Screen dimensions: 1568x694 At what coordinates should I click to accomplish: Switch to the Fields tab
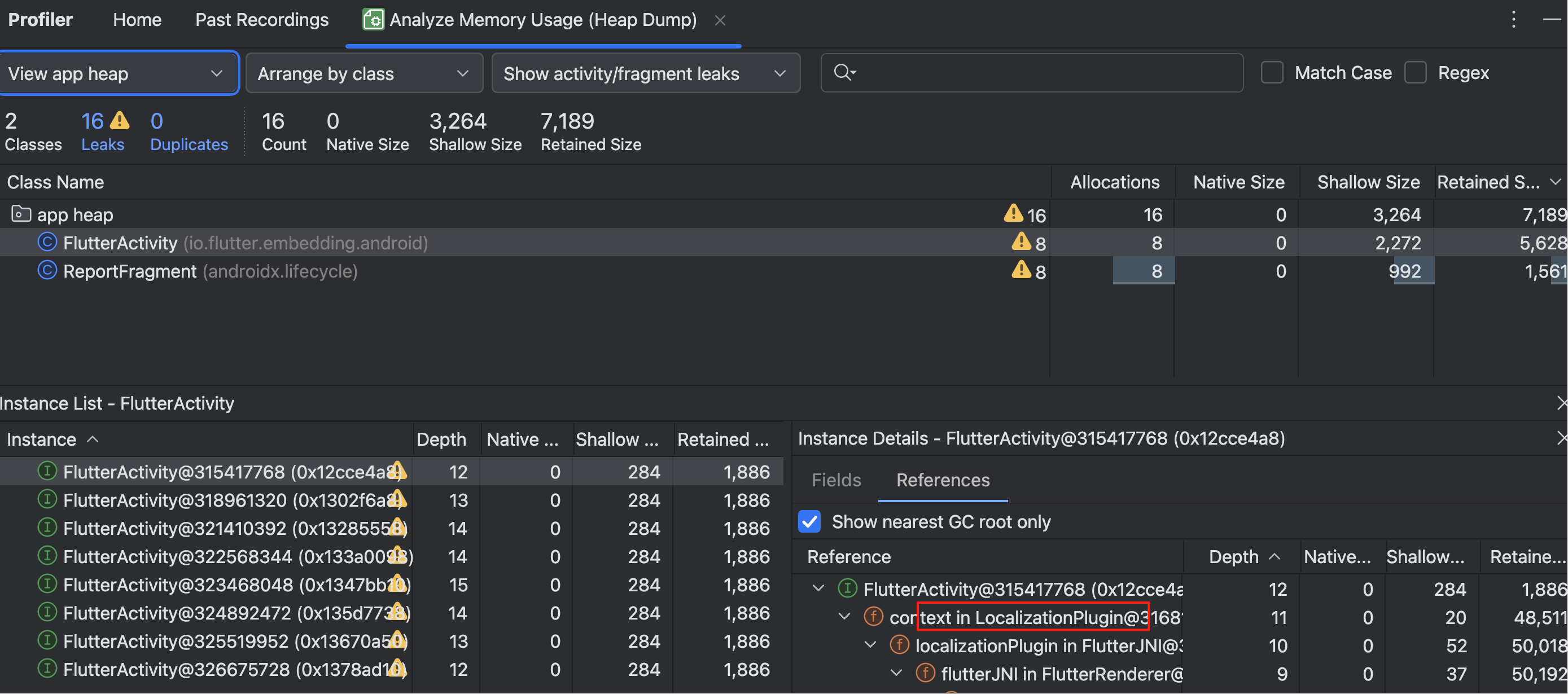click(836, 480)
